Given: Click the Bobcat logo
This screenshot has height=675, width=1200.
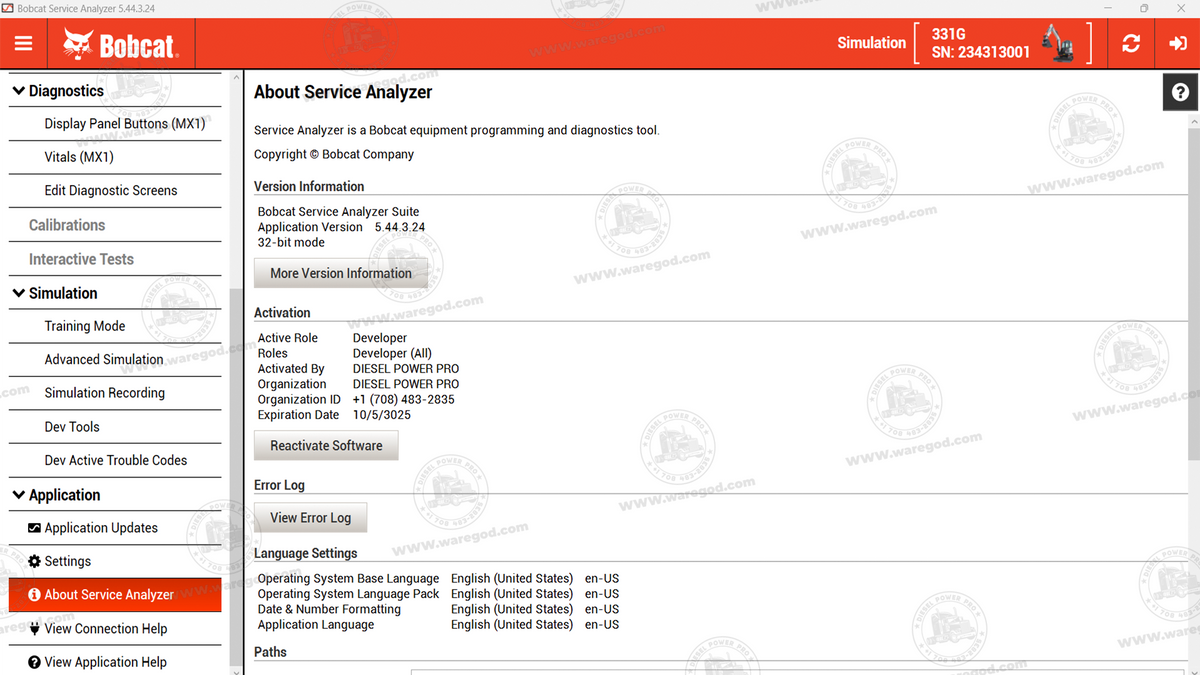Looking at the screenshot, I should (120, 44).
